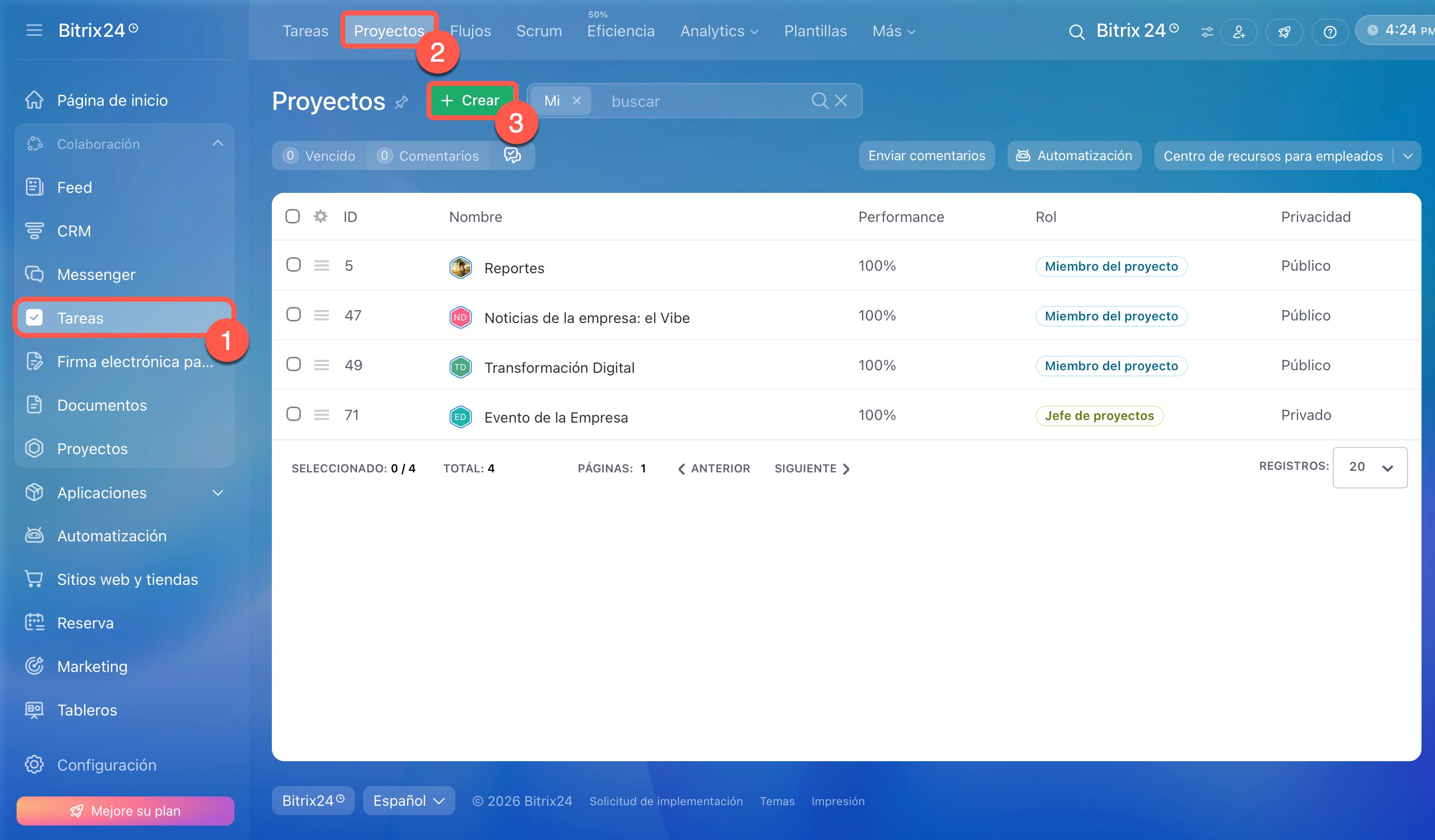Select the Proyectos top tab
The image size is (1435, 840).
(389, 31)
